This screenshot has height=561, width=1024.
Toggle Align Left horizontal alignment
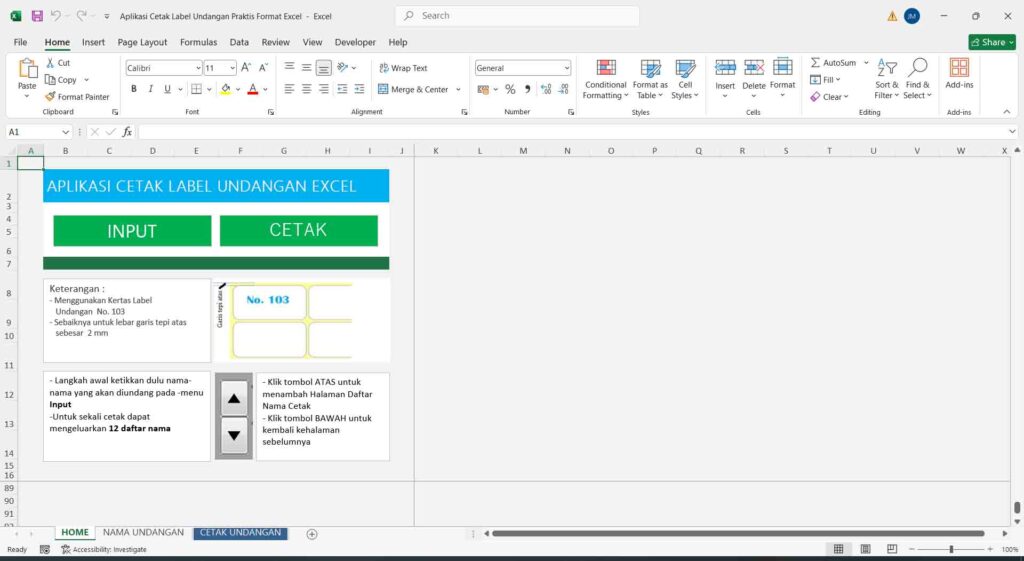tap(289, 89)
